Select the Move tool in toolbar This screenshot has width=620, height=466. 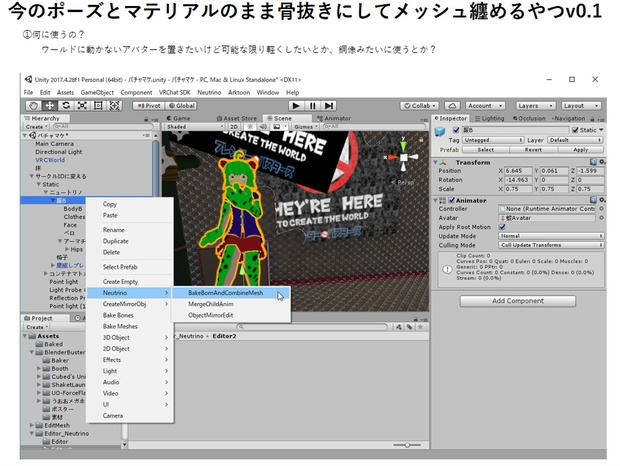[50, 106]
